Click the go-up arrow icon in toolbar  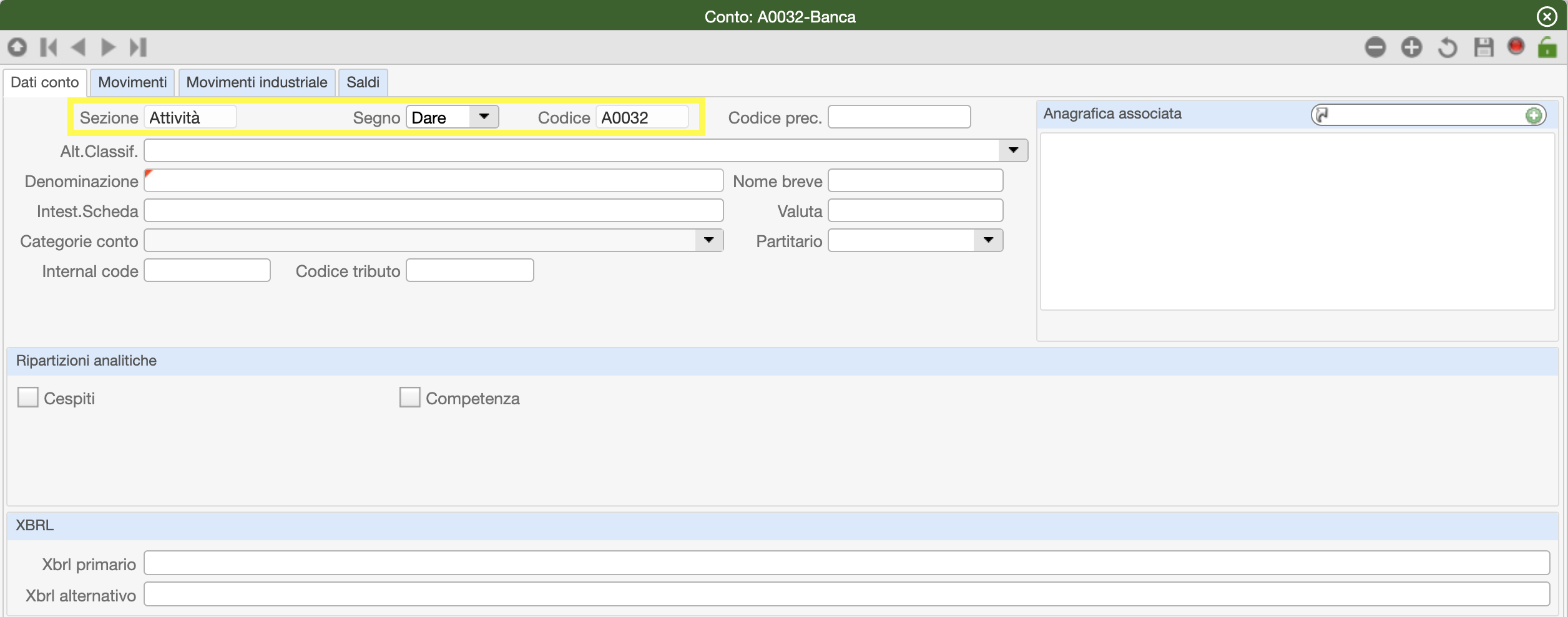[x=17, y=47]
